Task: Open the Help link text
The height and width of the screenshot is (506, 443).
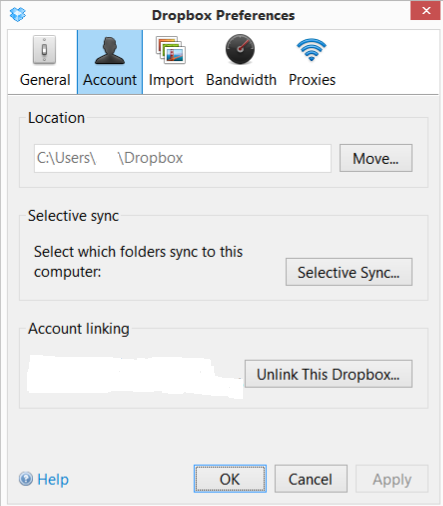Action: [x=53, y=480]
